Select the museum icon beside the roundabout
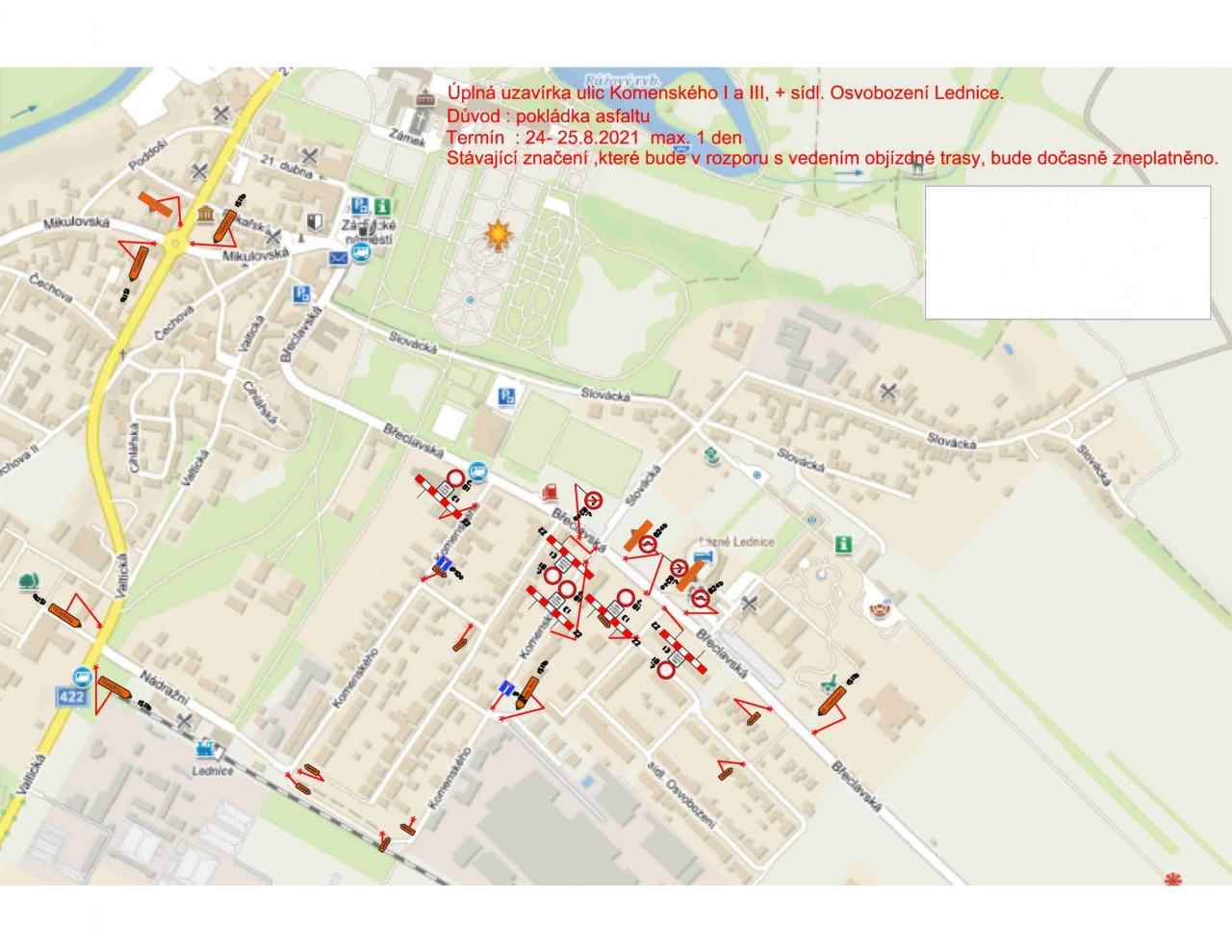 pos(205,214)
